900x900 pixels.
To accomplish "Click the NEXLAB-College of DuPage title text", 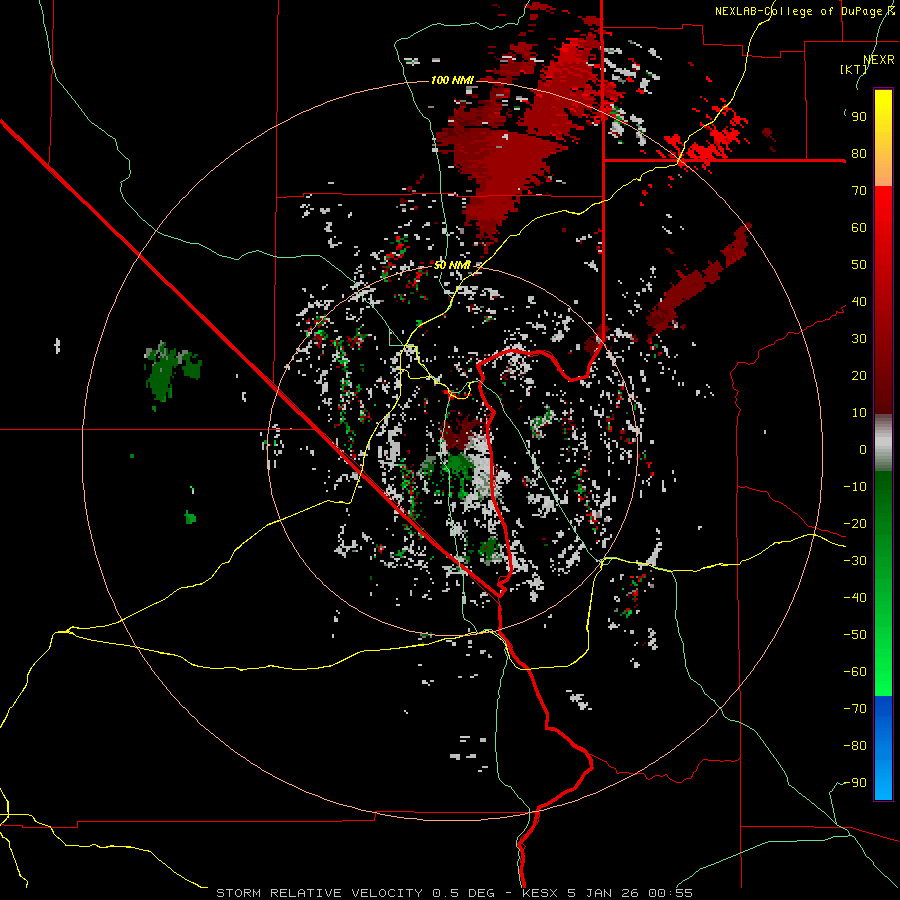I will (x=805, y=11).
